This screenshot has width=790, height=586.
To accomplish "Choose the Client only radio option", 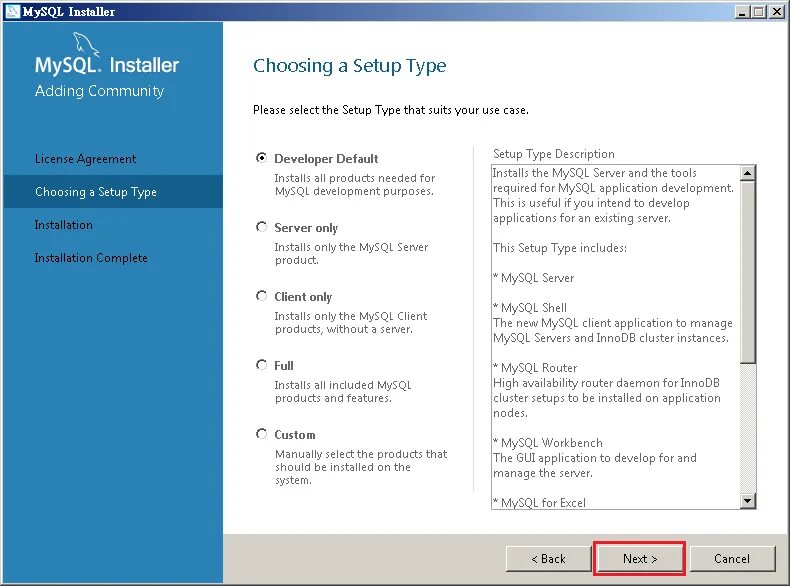I will (x=261, y=296).
